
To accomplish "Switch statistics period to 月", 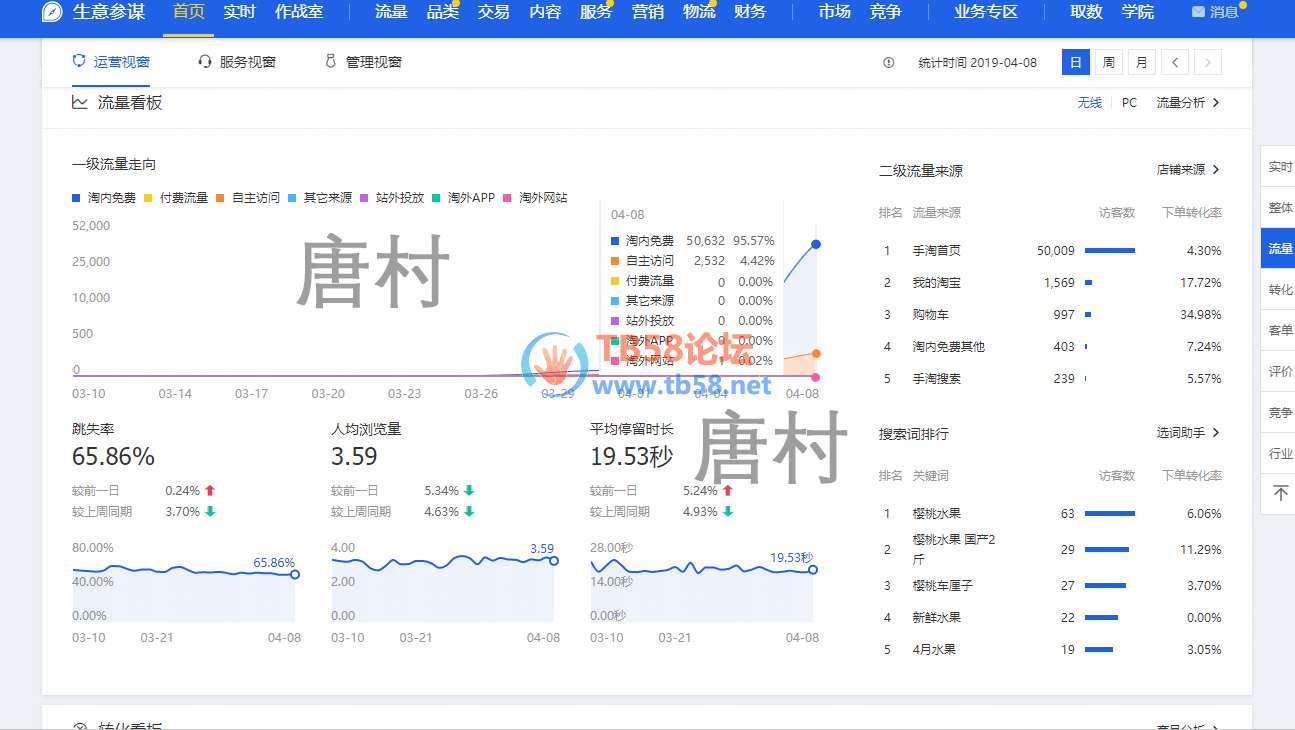I will pyautogui.click(x=1141, y=62).
